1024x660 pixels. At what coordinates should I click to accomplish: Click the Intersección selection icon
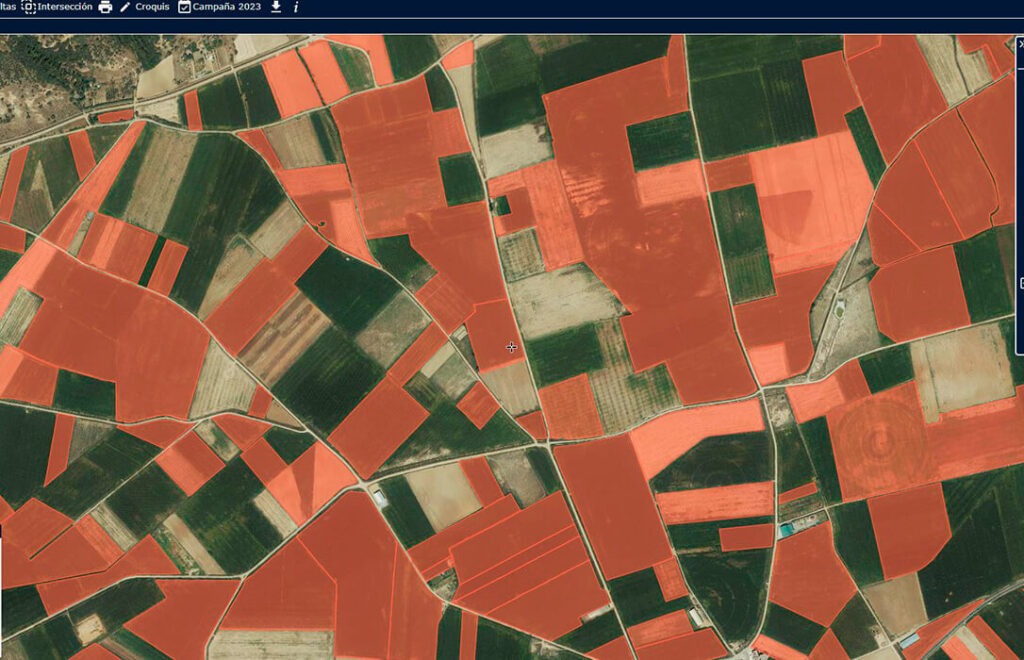[x=29, y=7]
